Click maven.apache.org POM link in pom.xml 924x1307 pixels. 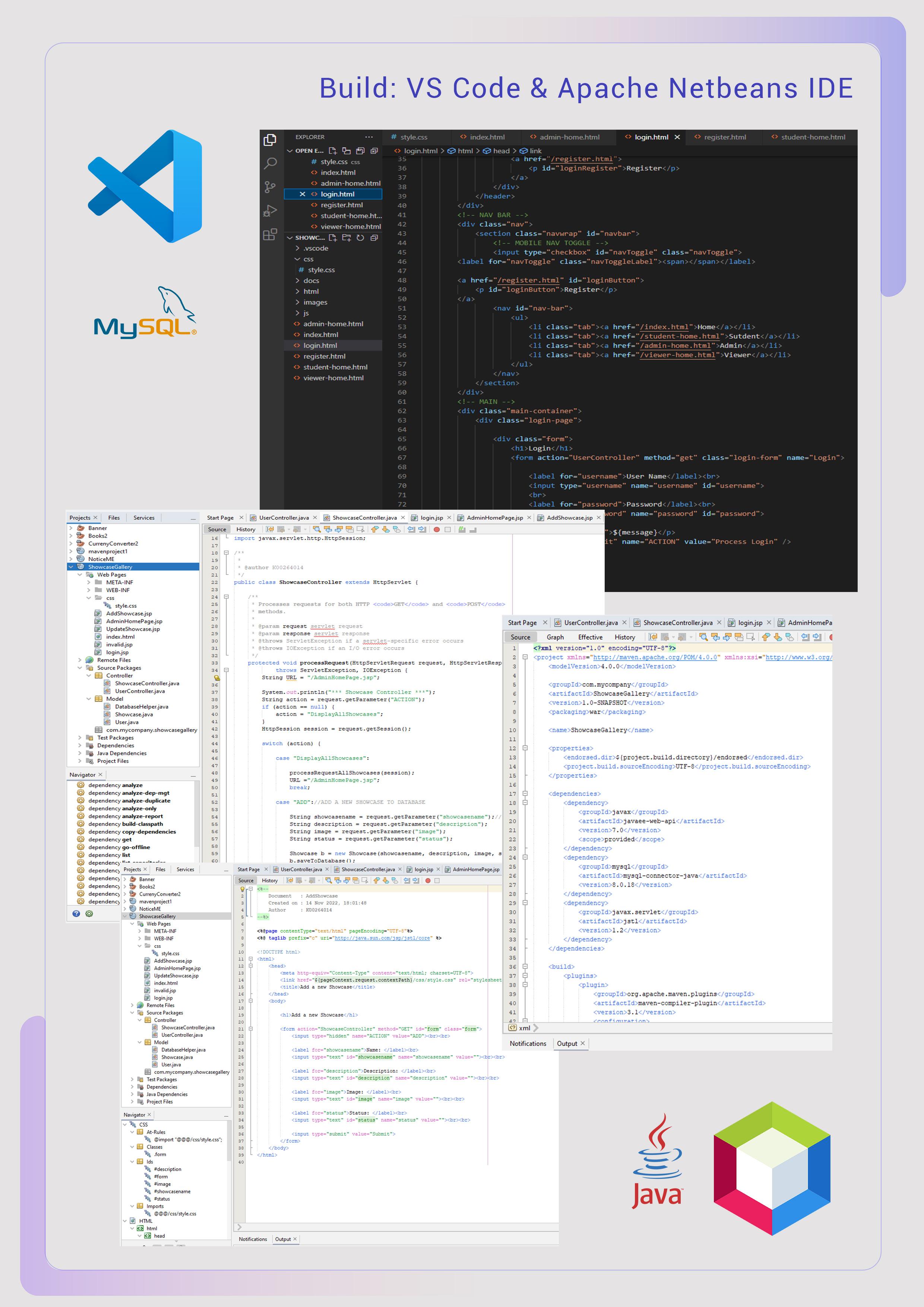(655, 658)
